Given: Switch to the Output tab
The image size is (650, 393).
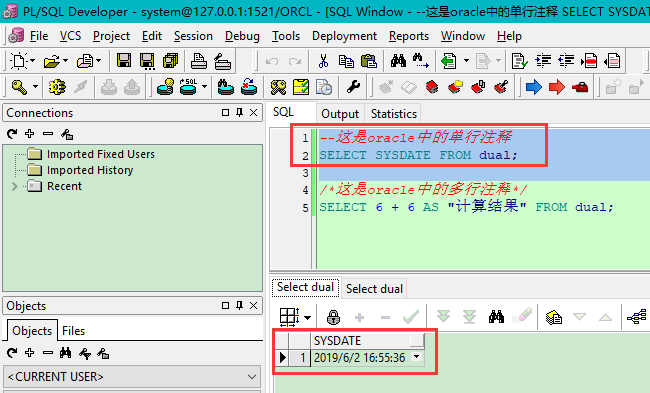Looking at the screenshot, I should (340, 114).
